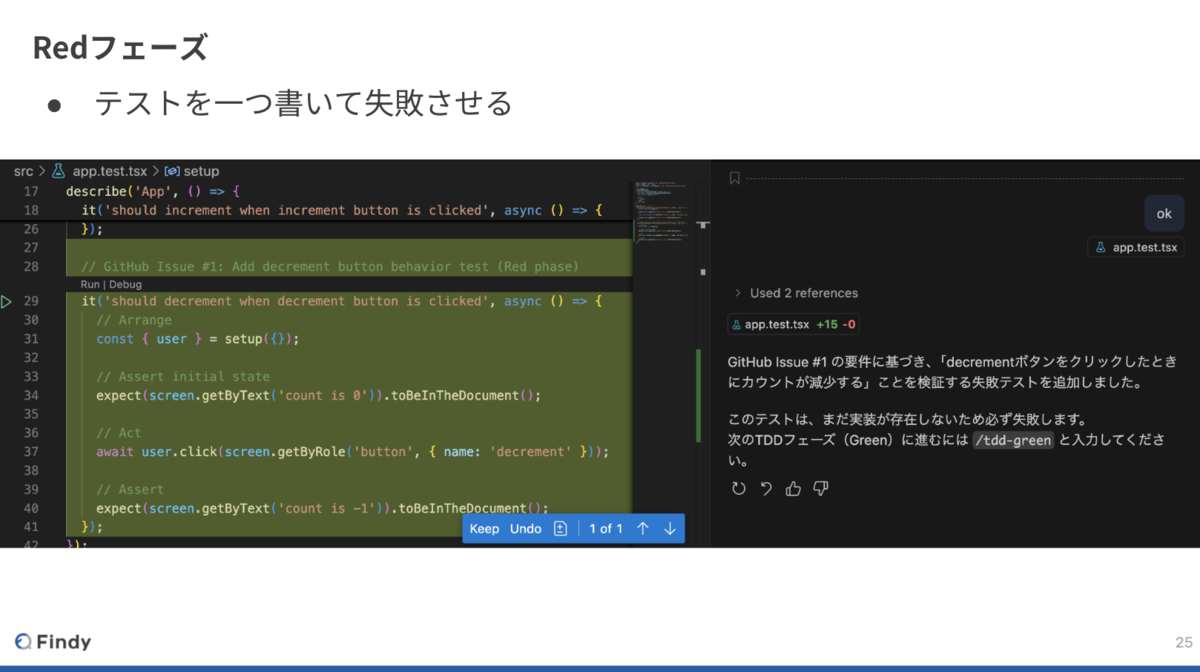Click the next-change down arrow
1200x672 pixels.
coord(669,528)
